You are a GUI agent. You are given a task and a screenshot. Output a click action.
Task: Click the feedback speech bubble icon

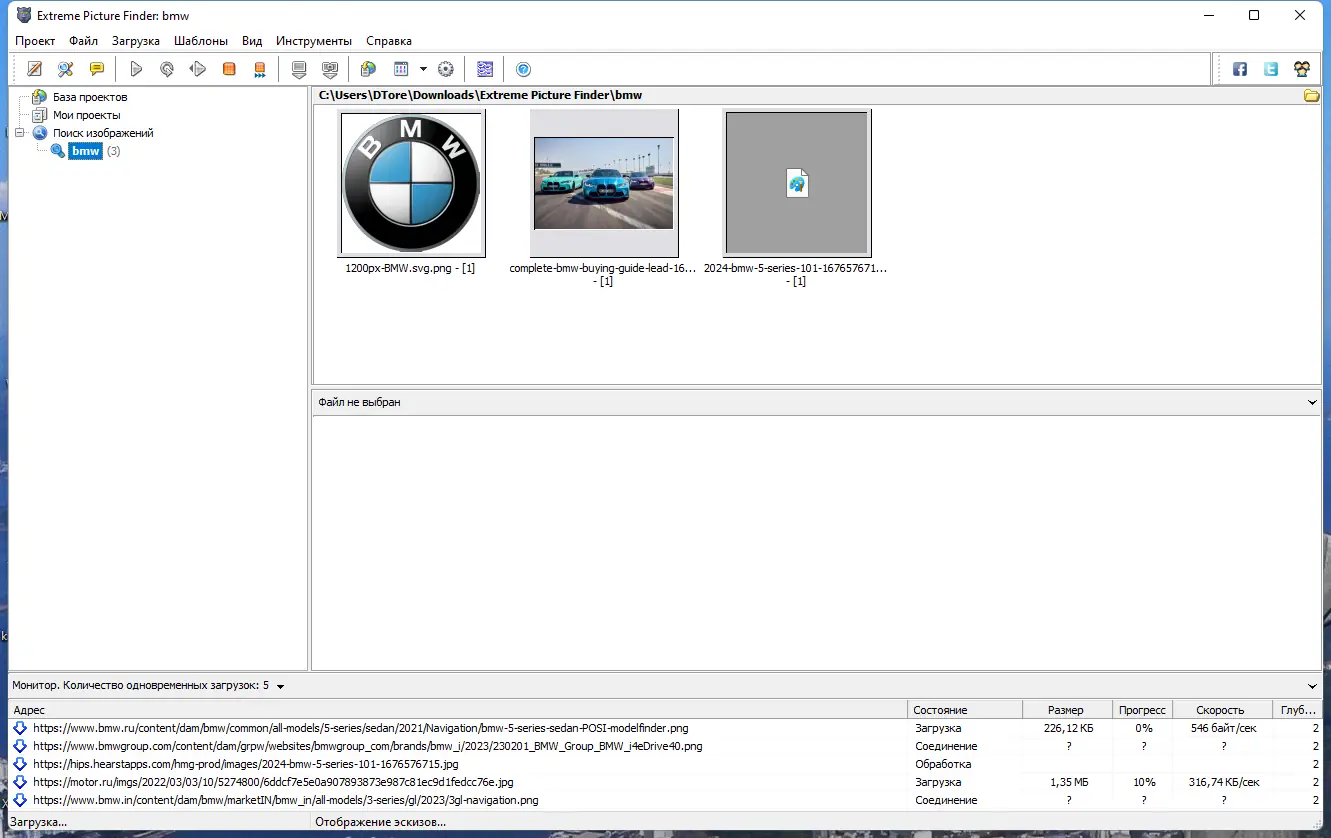(96, 69)
